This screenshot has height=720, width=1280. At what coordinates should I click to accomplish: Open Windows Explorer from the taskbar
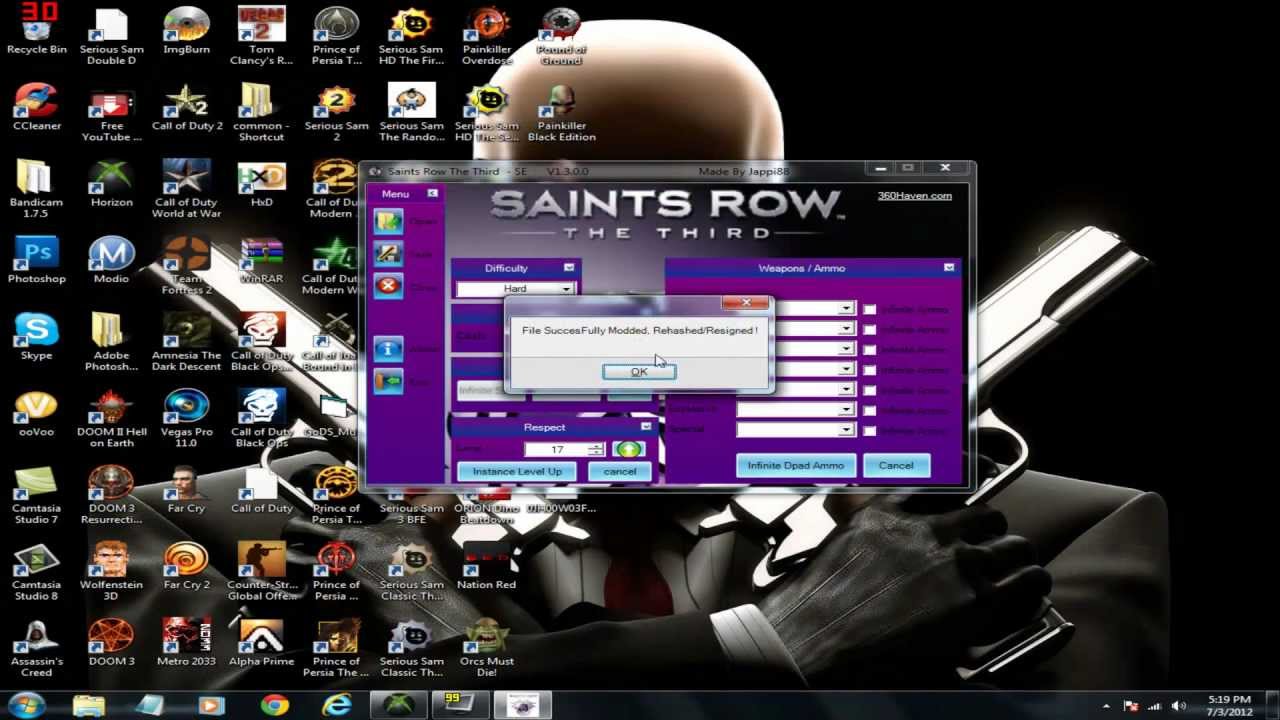pos(88,705)
